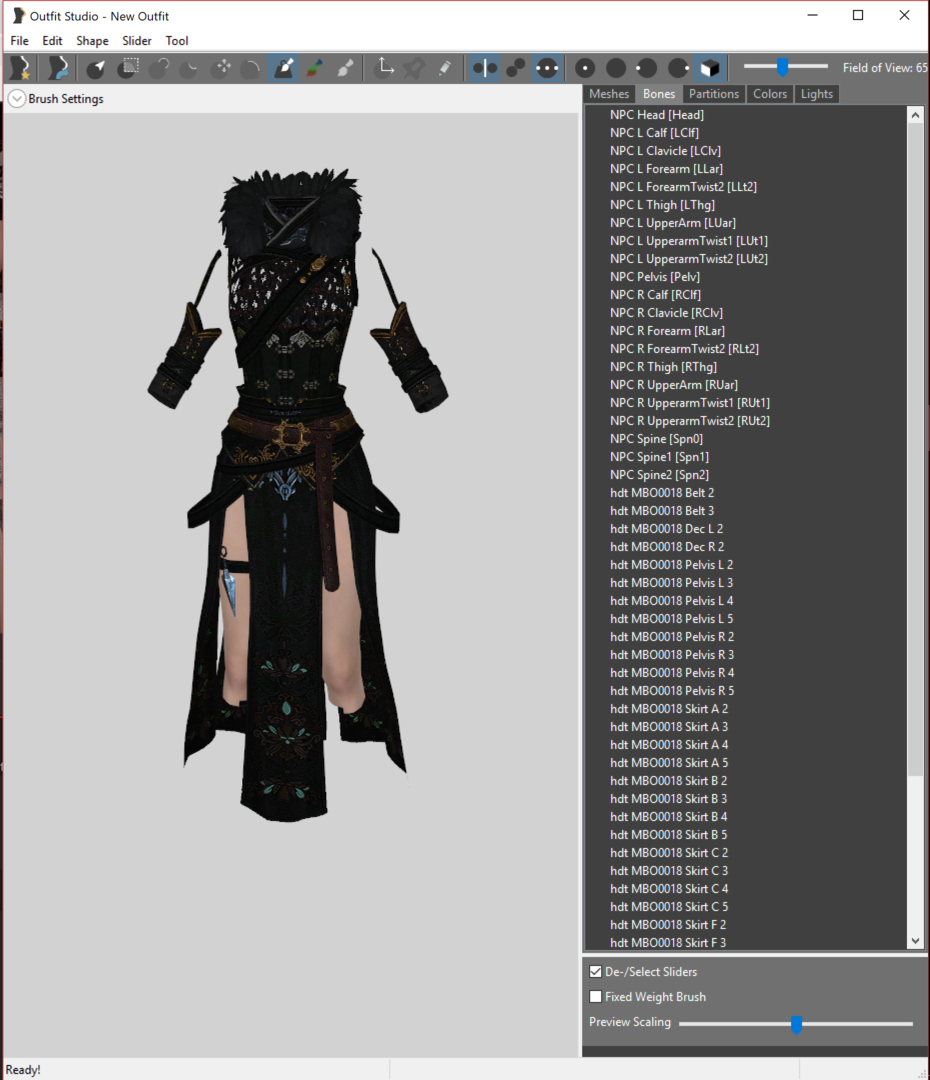The width and height of the screenshot is (930, 1080).
Task: Open the Tool menu
Action: tap(177, 41)
